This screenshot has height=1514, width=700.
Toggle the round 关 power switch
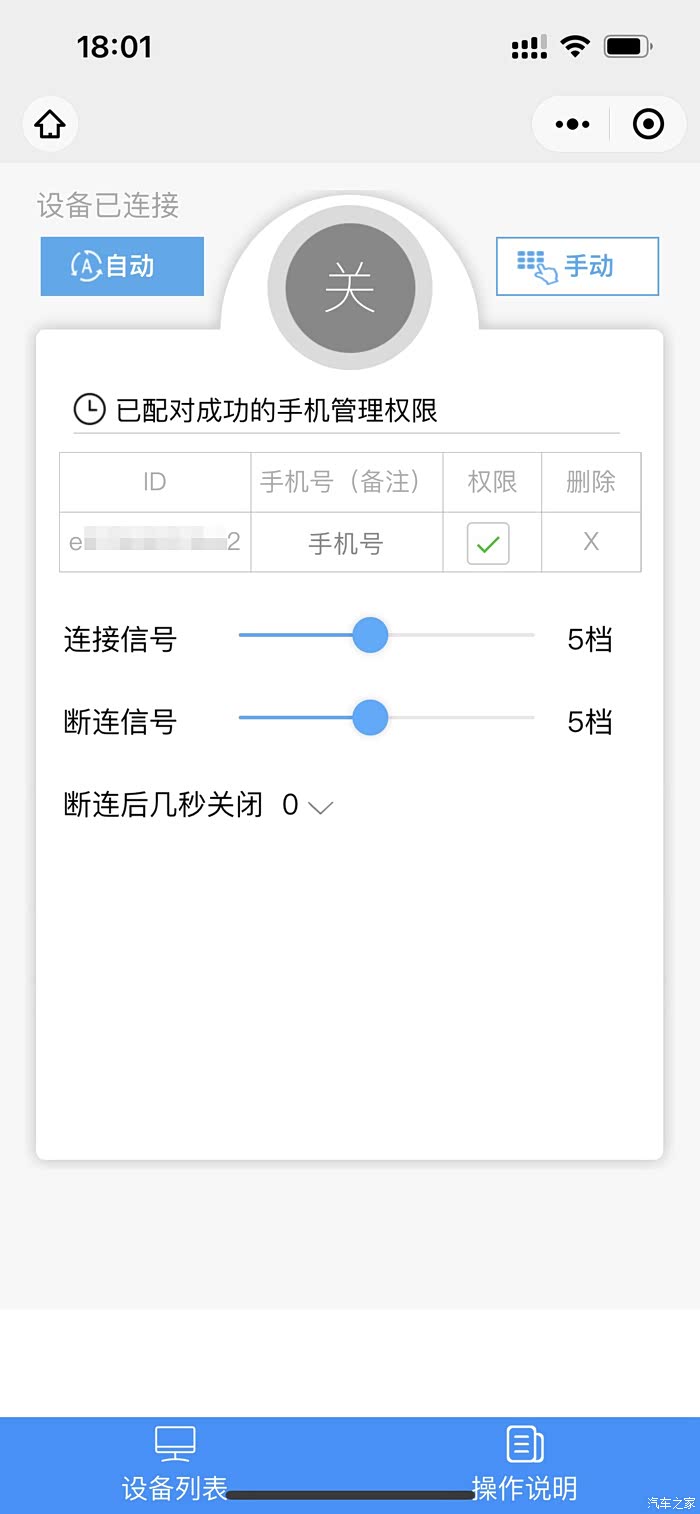(350, 287)
